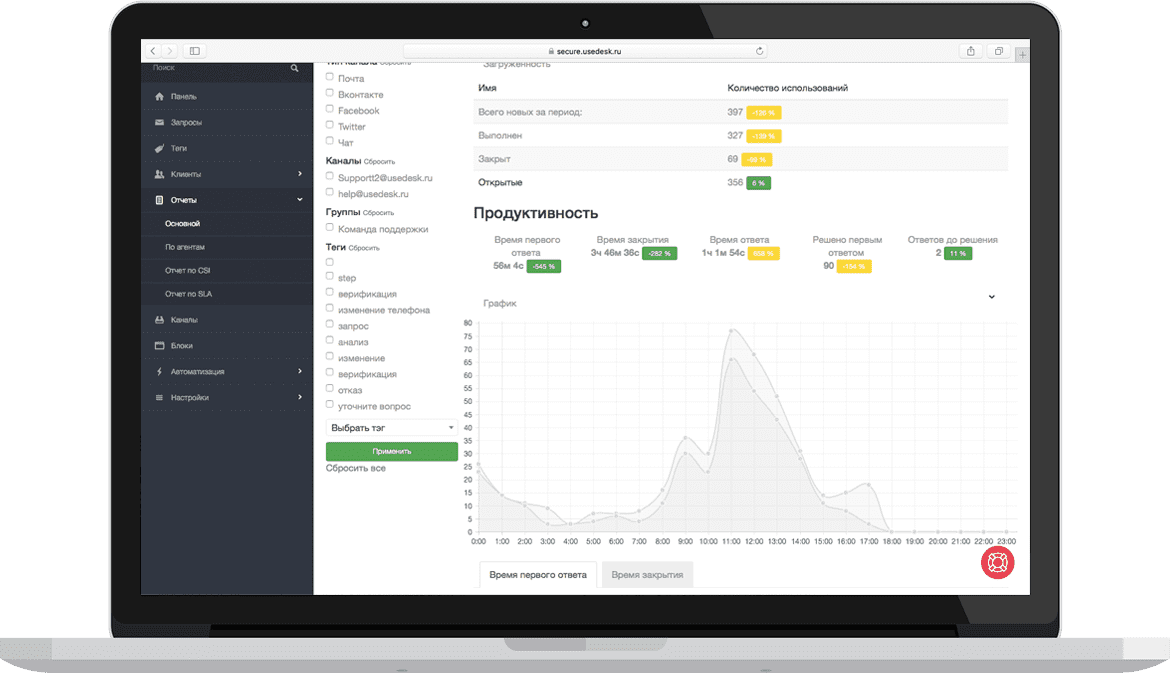Click the chart peak point at 11:00
Image resolution: width=1170 pixels, height=673 pixels.
[732, 330]
